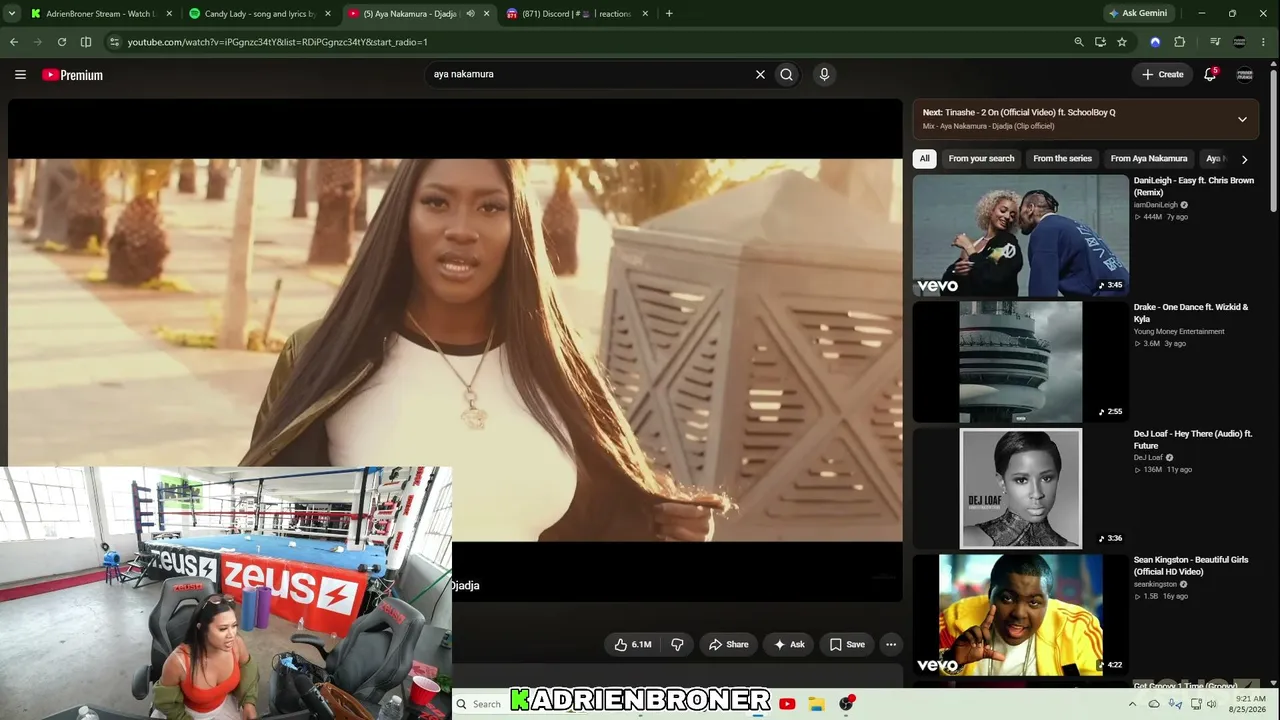
Task: Filter suggestions by 'From the series'
Action: pyautogui.click(x=1062, y=159)
